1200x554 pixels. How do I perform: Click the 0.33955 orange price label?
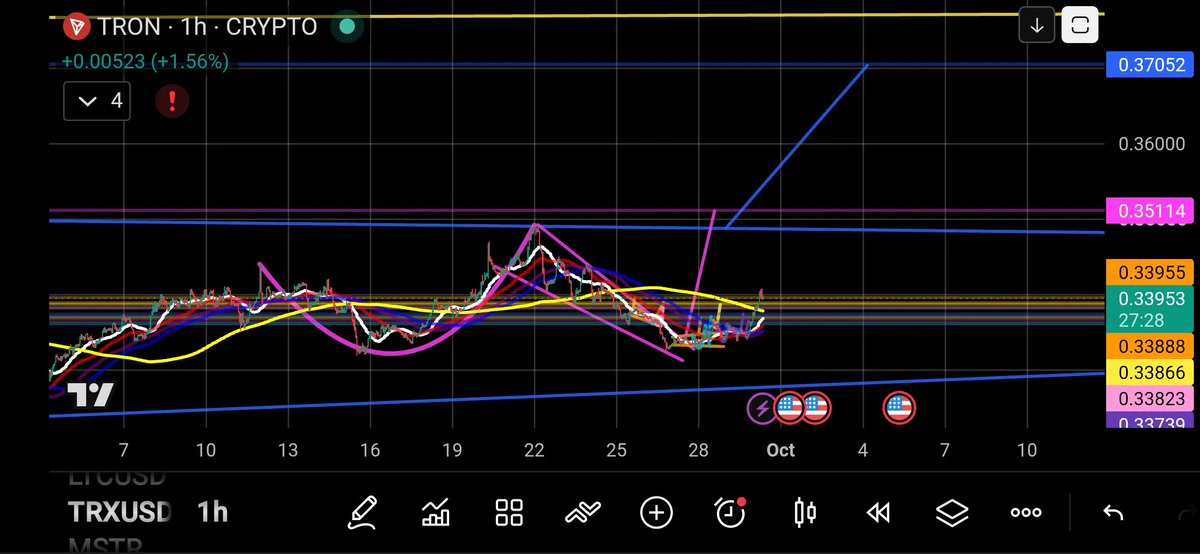tap(1151, 271)
